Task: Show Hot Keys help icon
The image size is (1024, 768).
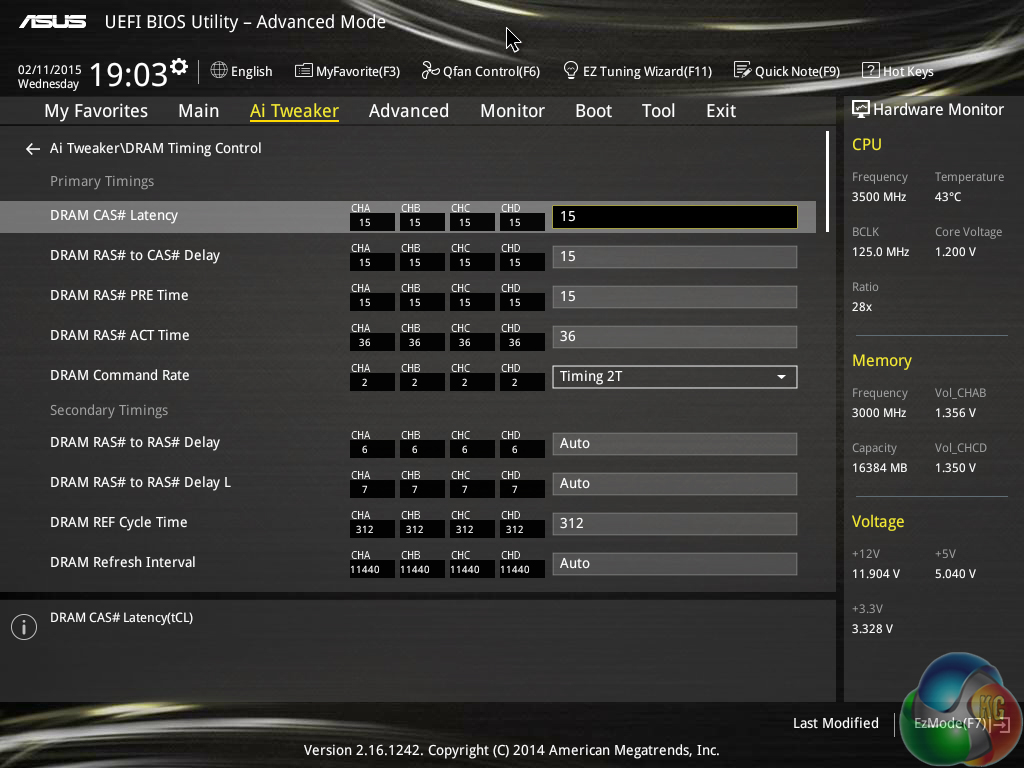Action: click(870, 71)
